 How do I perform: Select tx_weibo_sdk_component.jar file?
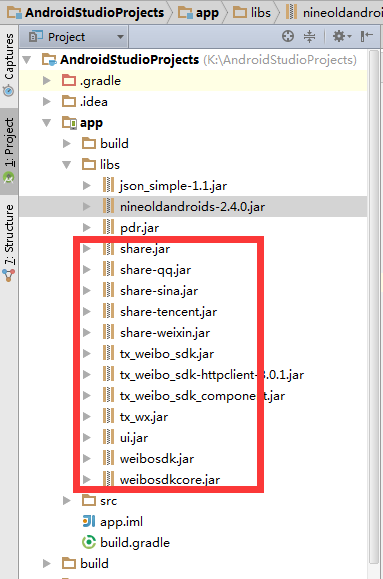click(202, 396)
